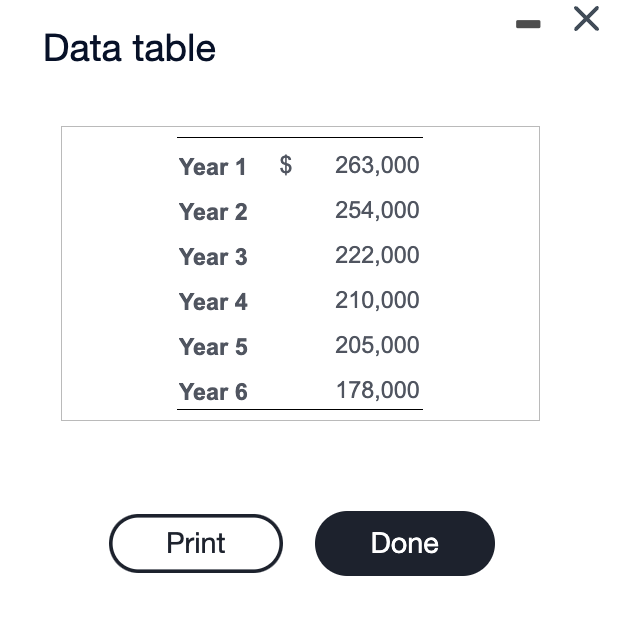Click the 178,000 value cell

[377, 390]
